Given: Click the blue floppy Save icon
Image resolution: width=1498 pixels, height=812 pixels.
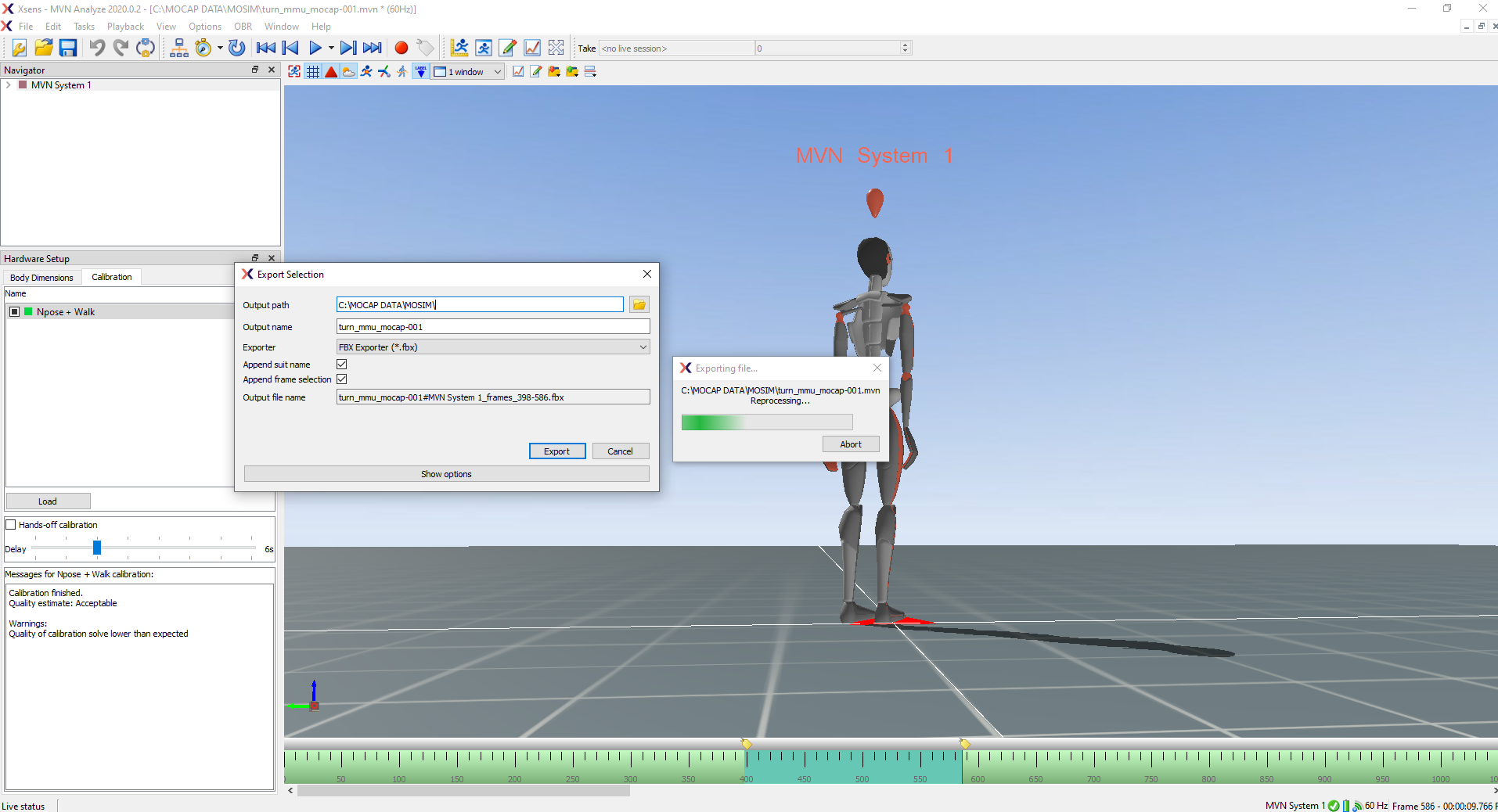Looking at the screenshot, I should point(68,48).
